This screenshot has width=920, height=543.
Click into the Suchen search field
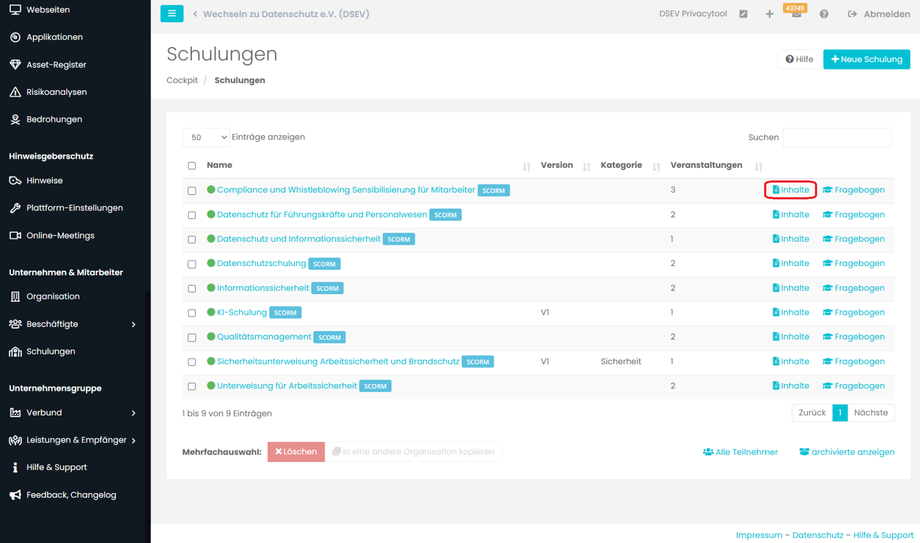coord(837,137)
